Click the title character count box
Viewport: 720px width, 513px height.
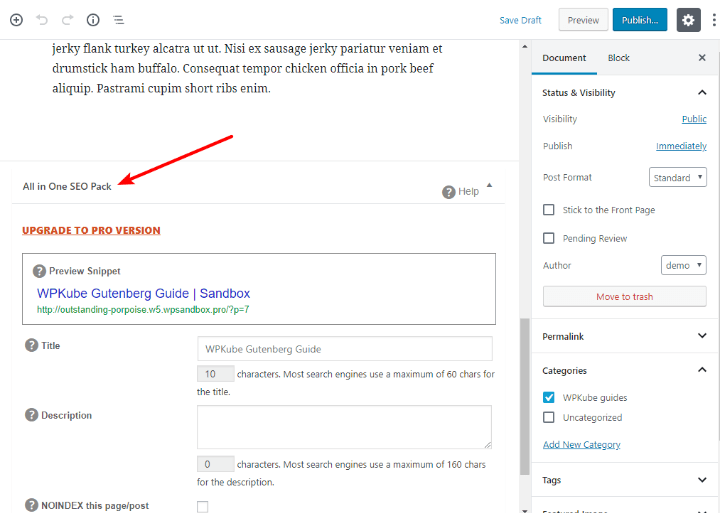216,374
